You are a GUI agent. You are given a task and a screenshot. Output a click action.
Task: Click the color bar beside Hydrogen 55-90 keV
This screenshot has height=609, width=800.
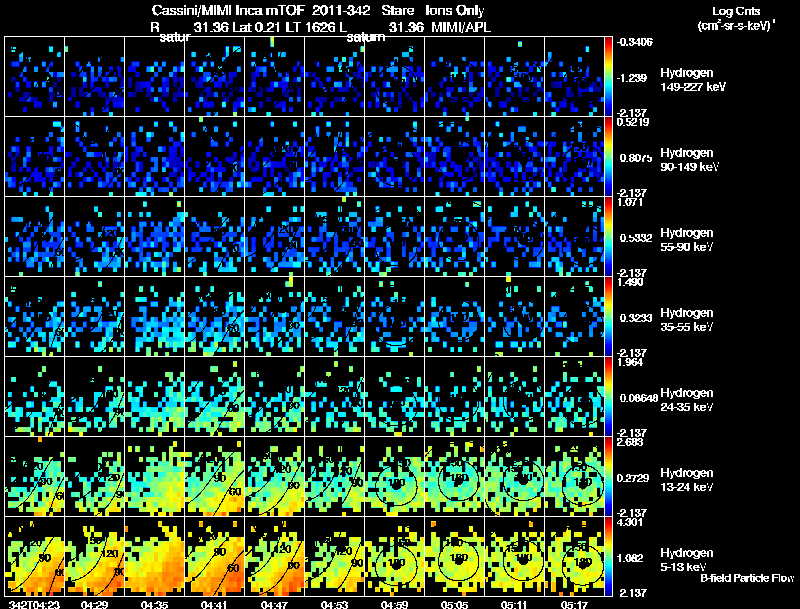coord(608,237)
